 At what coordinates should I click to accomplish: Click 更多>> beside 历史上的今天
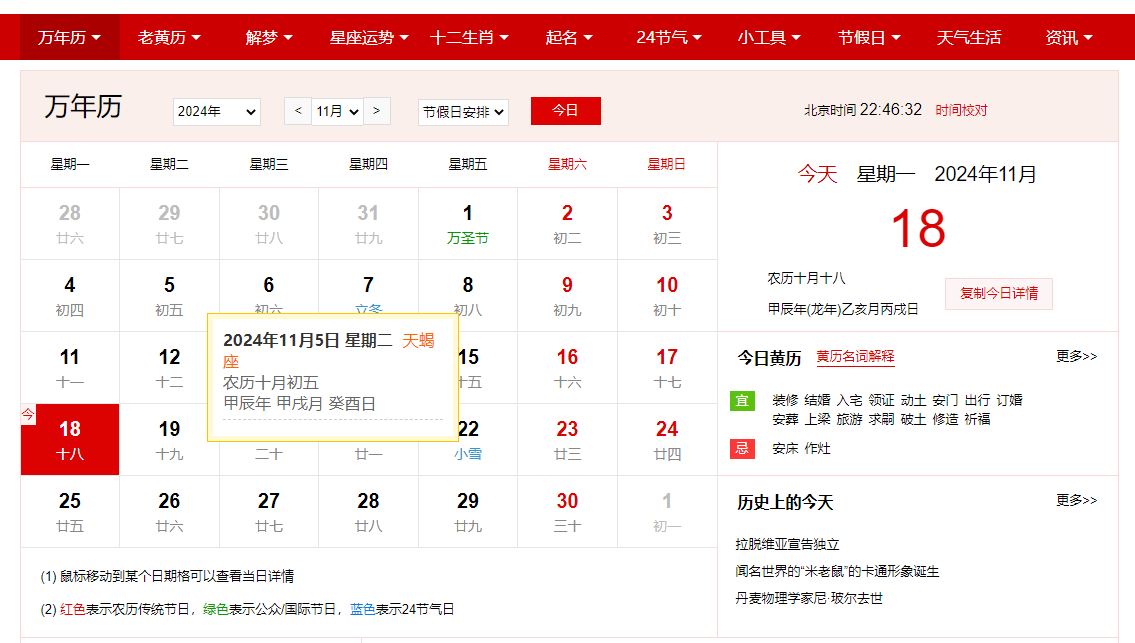[1076, 500]
